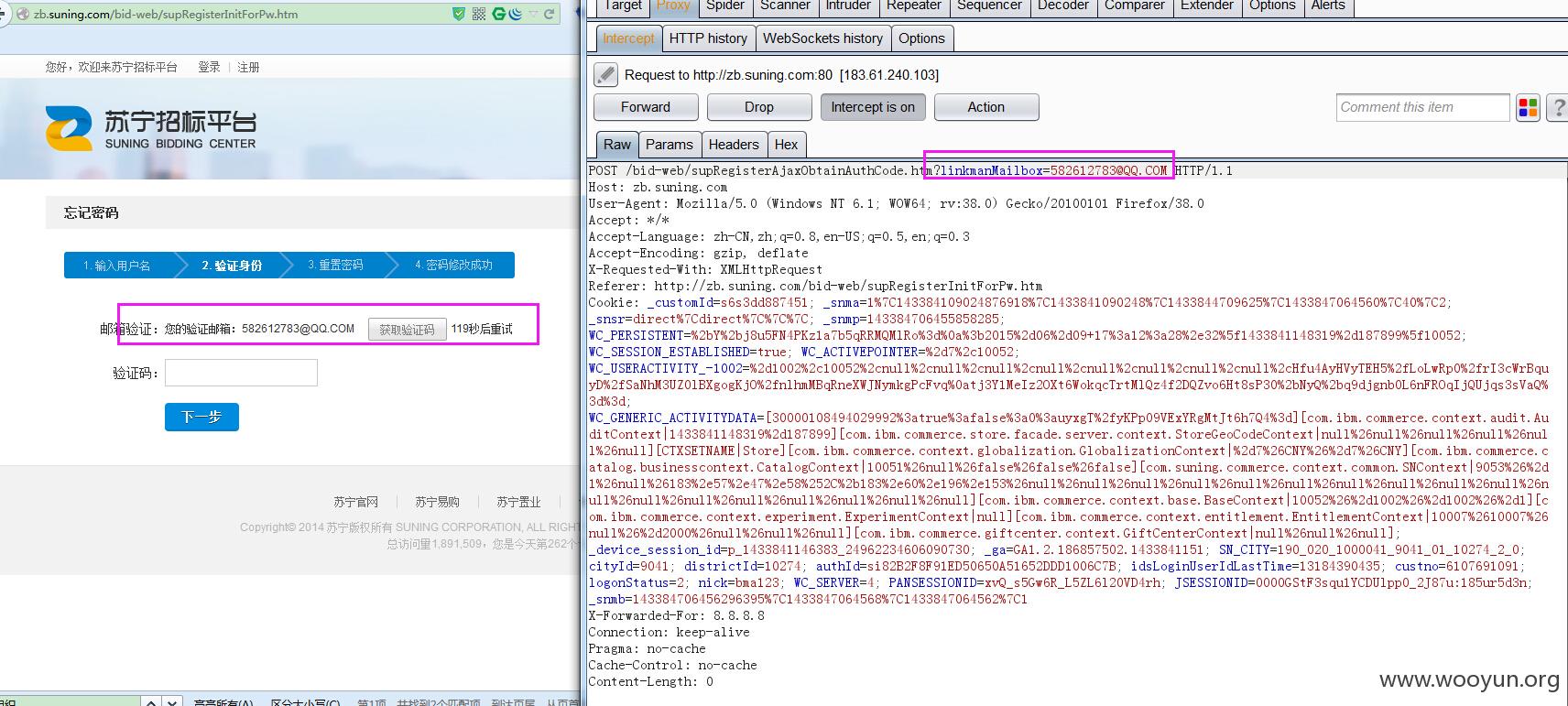Click the 获取验证码 button
This screenshot has height=706, width=1568.
(x=408, y=330)
